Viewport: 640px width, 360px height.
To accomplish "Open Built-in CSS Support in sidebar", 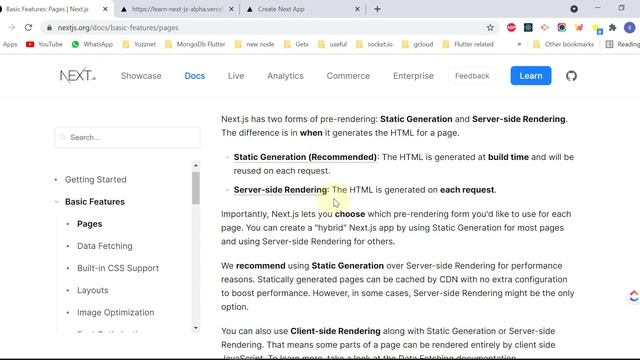I will click(118, 268).
